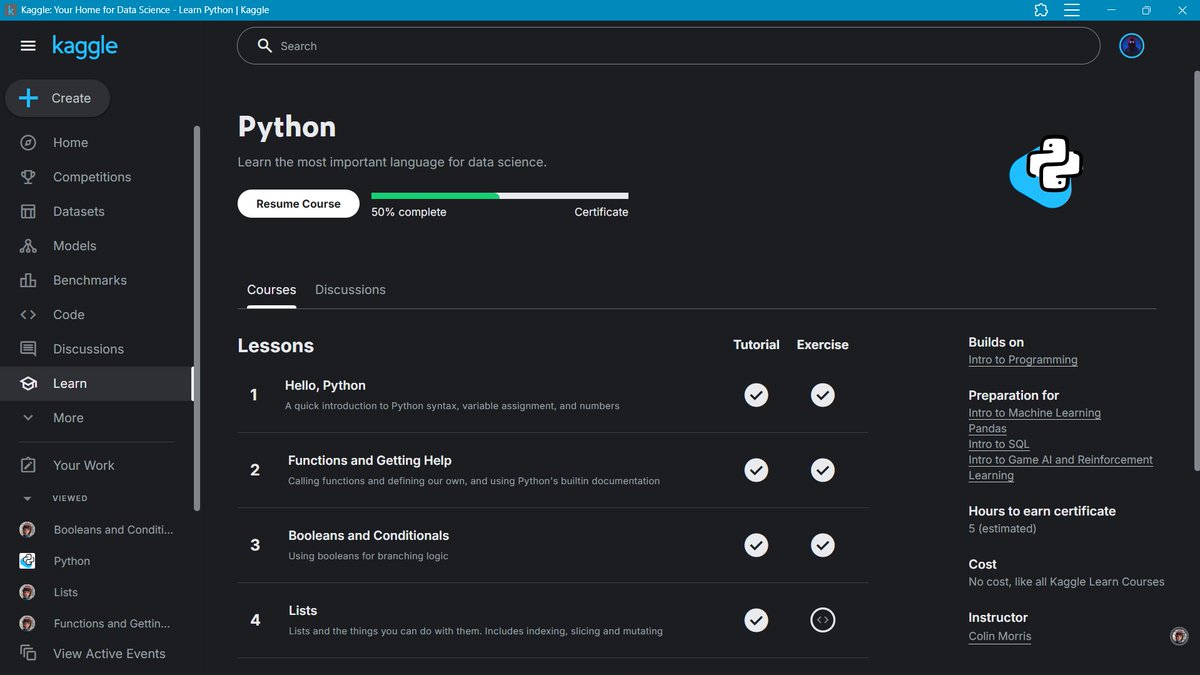Open the Hello, Python lesson title
This screenshot has width=1200, height=675.
(325, 385)
